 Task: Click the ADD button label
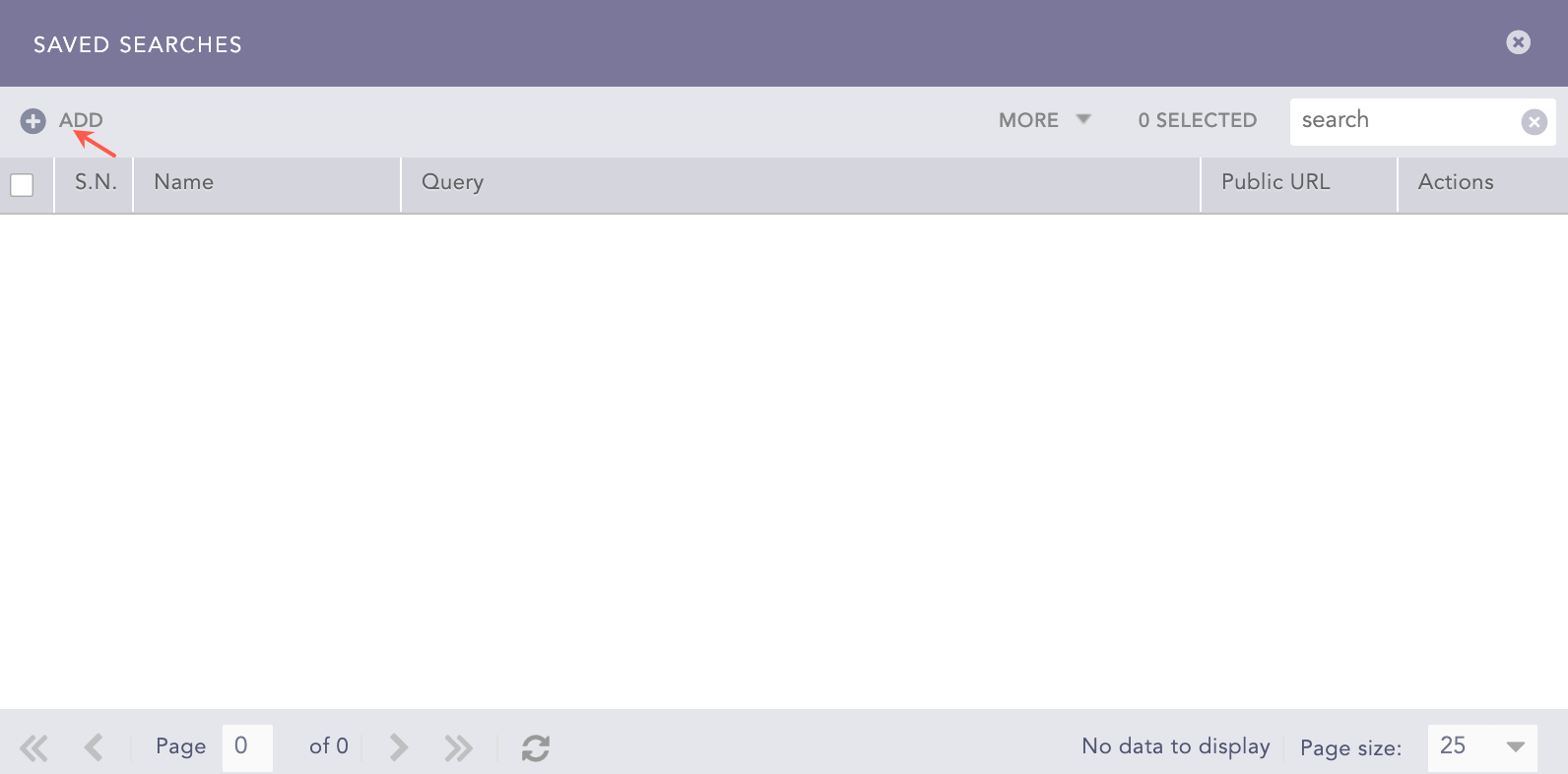[x=81, y=120]
